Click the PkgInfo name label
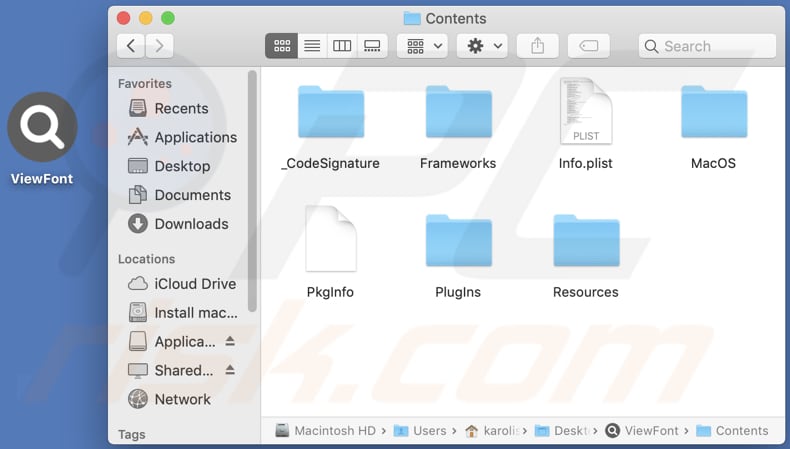 coord(331,292)
